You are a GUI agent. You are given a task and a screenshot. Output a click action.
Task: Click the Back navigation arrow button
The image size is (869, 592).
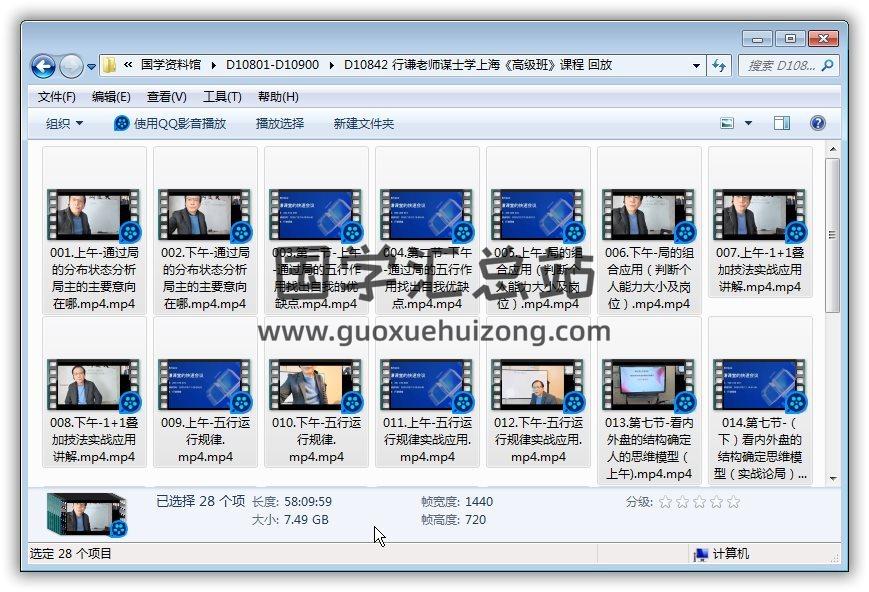pyautogui.click(x=43, y=66)
